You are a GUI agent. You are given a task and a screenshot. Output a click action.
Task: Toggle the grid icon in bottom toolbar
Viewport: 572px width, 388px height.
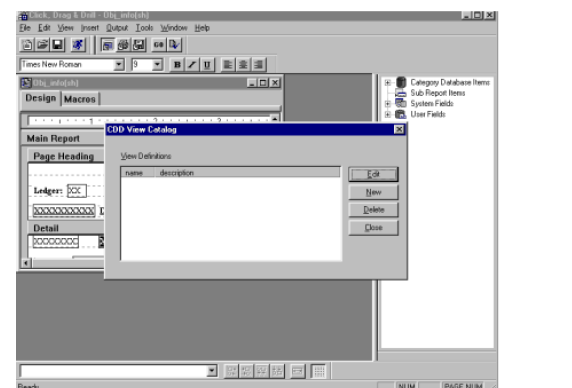pyautogui.click(x=319, y=371)
